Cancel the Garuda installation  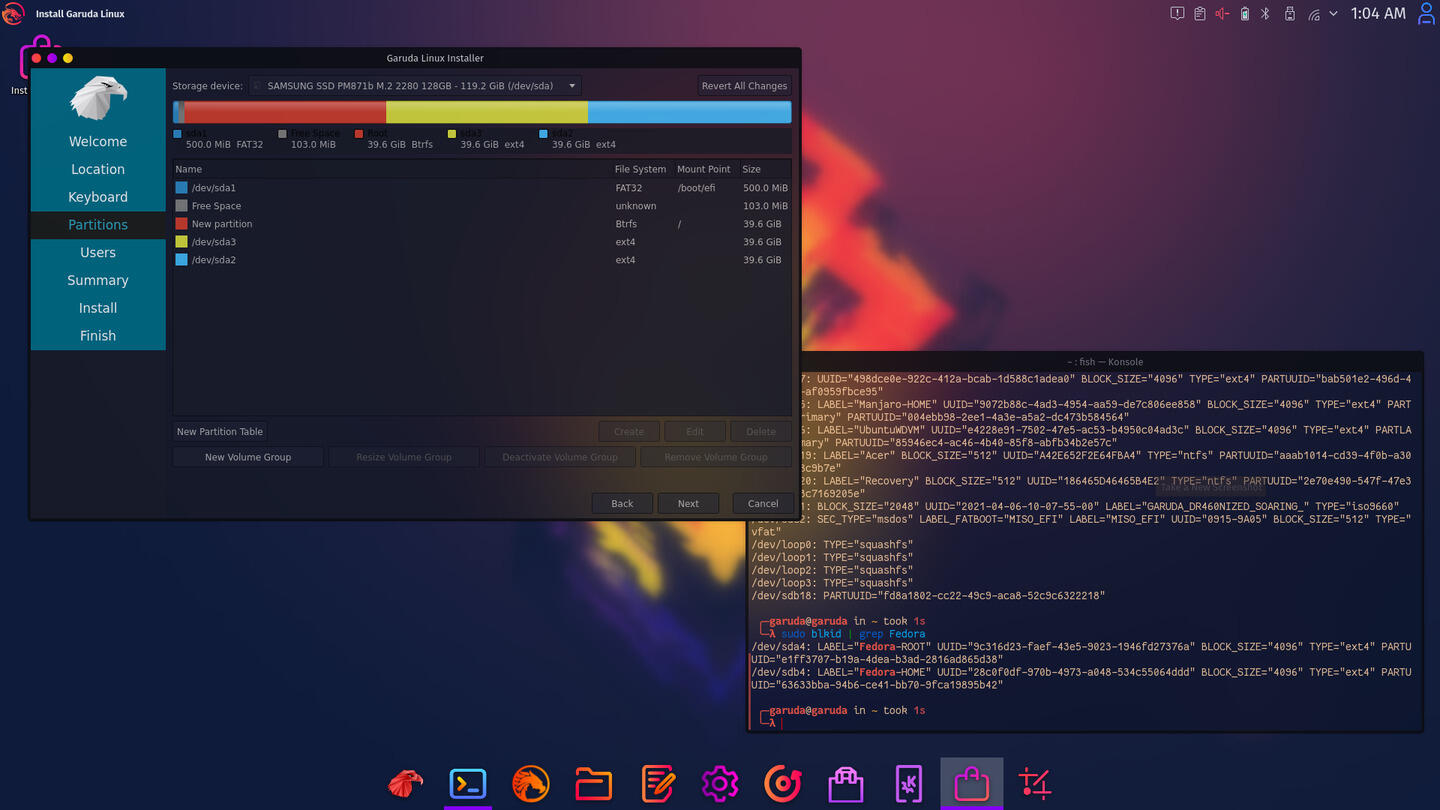click(763, 503)
